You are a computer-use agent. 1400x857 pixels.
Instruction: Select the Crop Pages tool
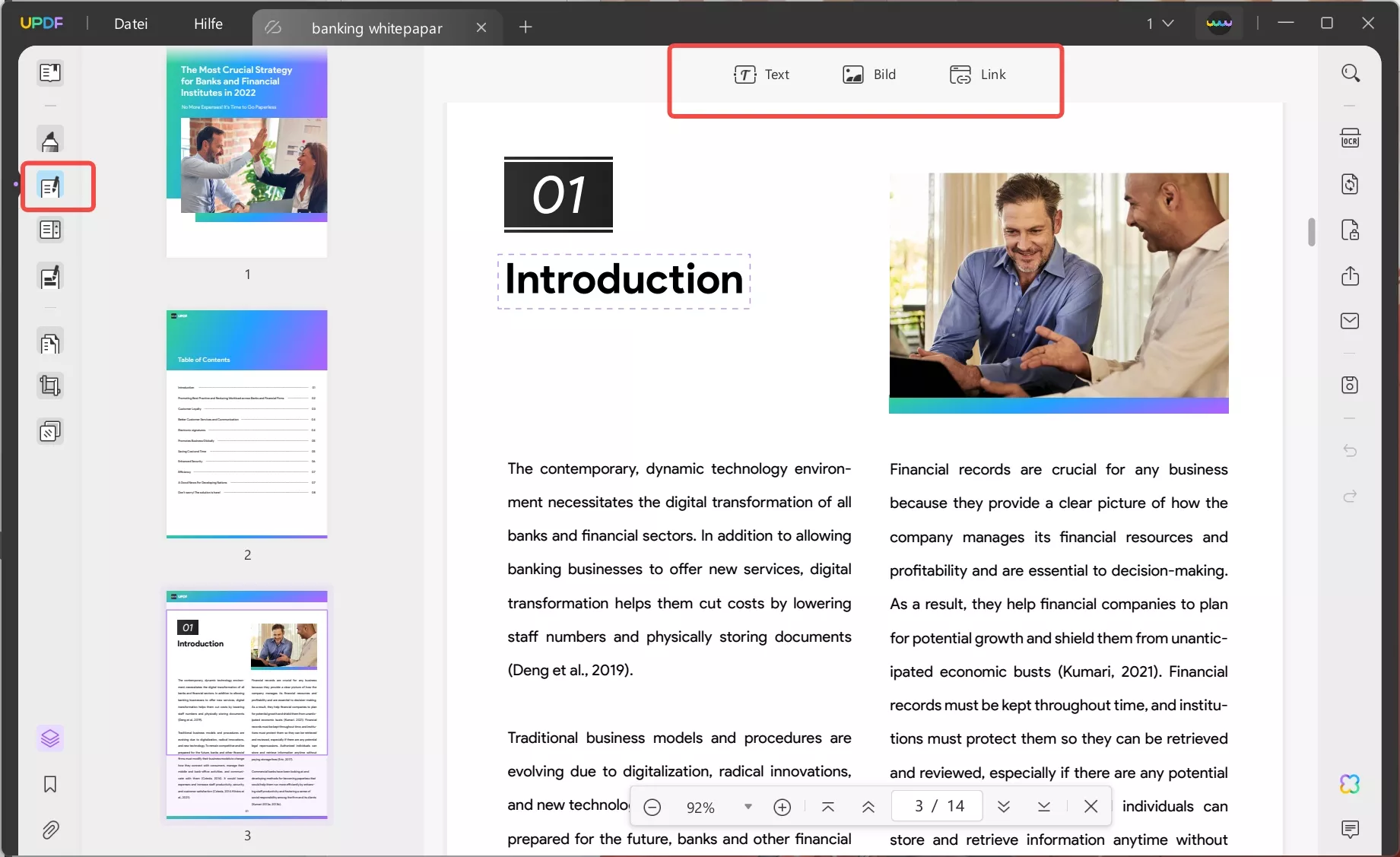(x=50, y=386)
